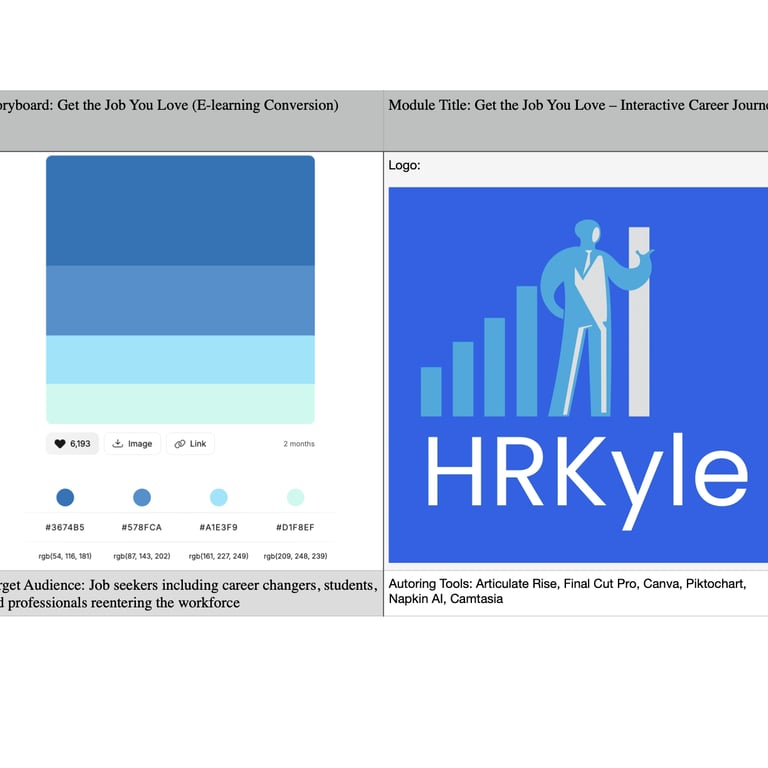Click the rgb(209, 248, 239) value

point(295,556)
